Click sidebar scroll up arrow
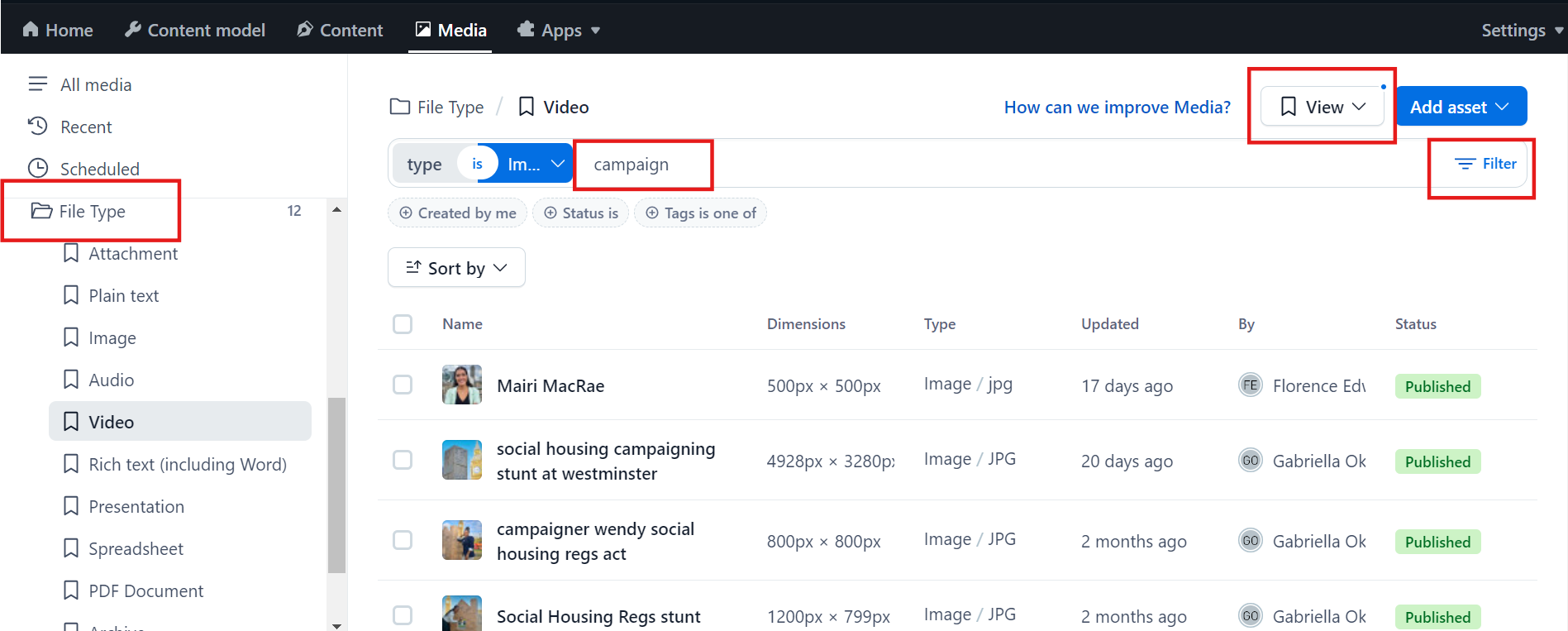This screenshot has width=1568, height=631. [336, 209]
